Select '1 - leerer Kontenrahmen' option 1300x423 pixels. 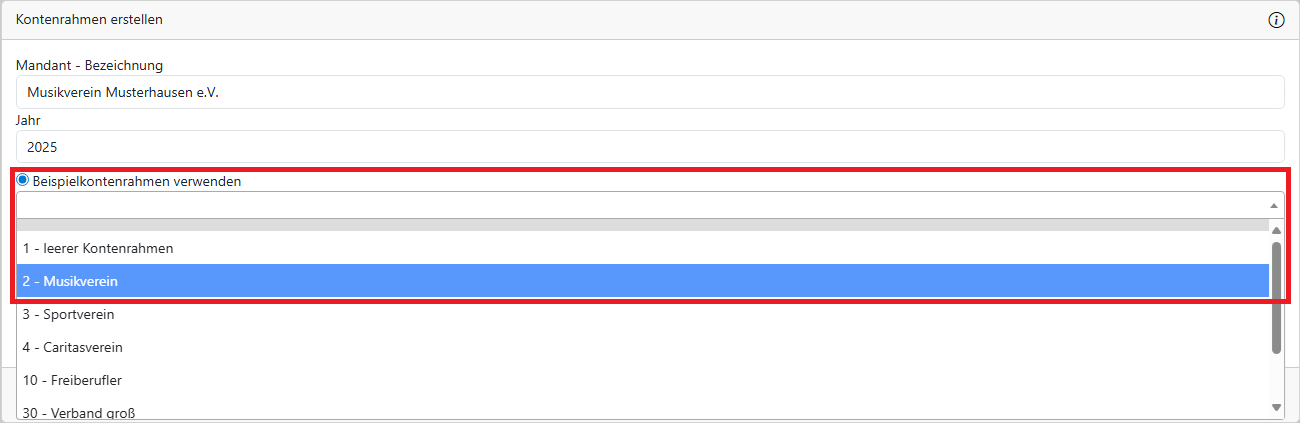tap(98, 248)
